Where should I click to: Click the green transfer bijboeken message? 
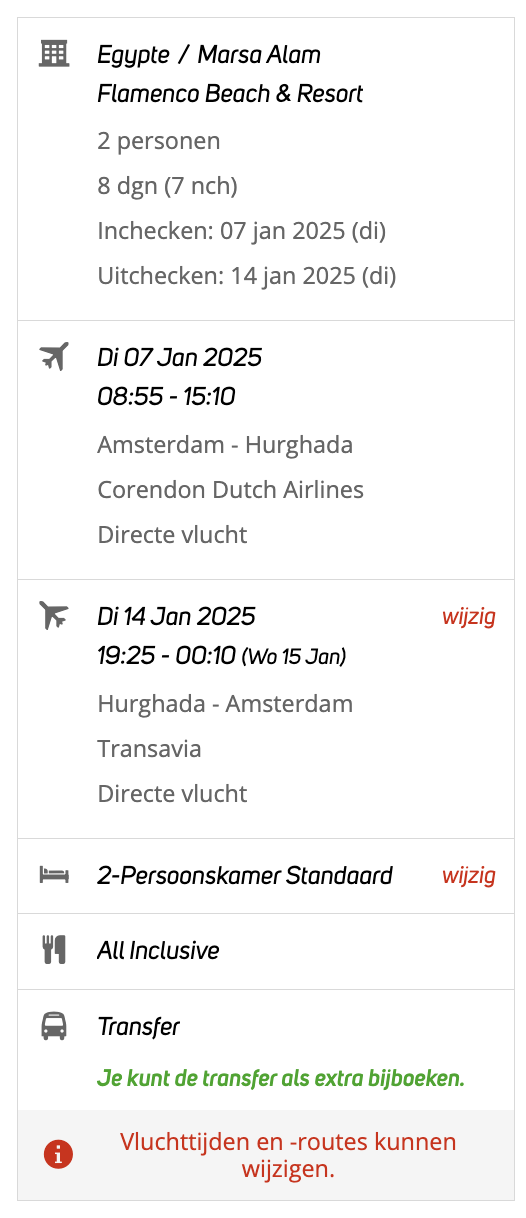click(281, 1079)
